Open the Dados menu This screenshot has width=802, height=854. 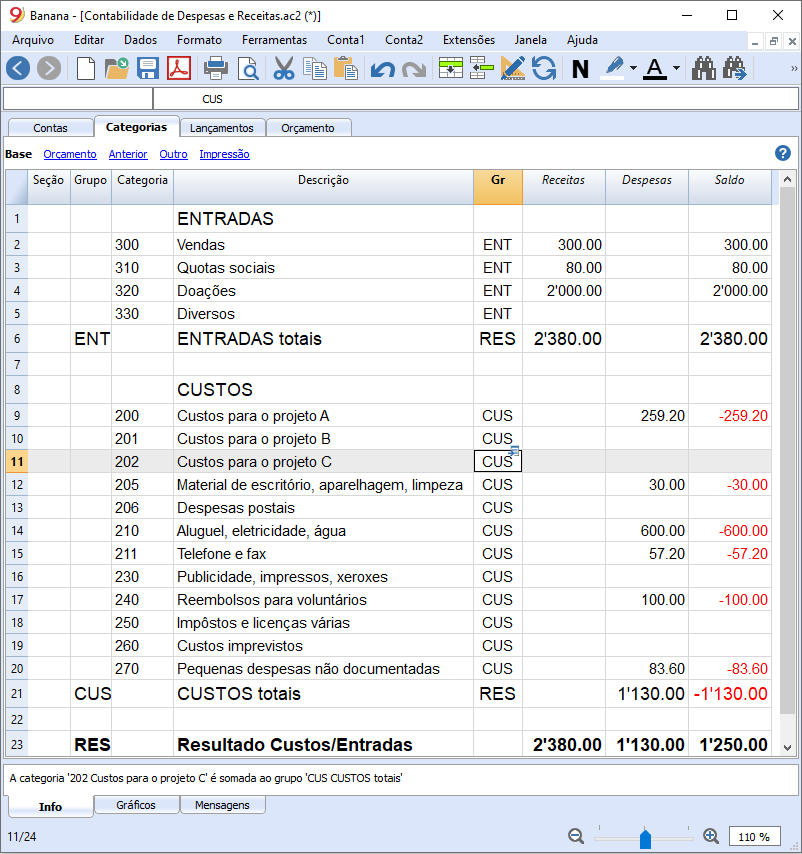coord(140,40)
